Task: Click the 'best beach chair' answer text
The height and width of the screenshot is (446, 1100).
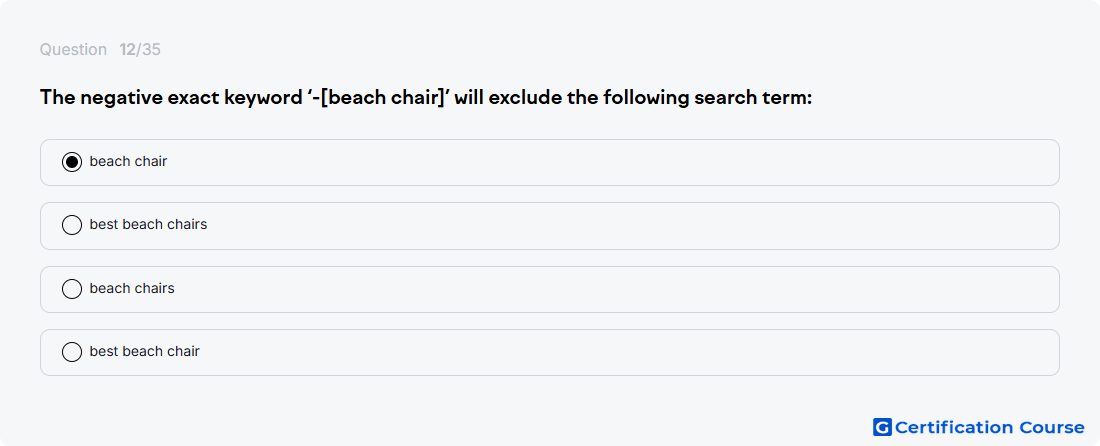Action: point(144,352)
